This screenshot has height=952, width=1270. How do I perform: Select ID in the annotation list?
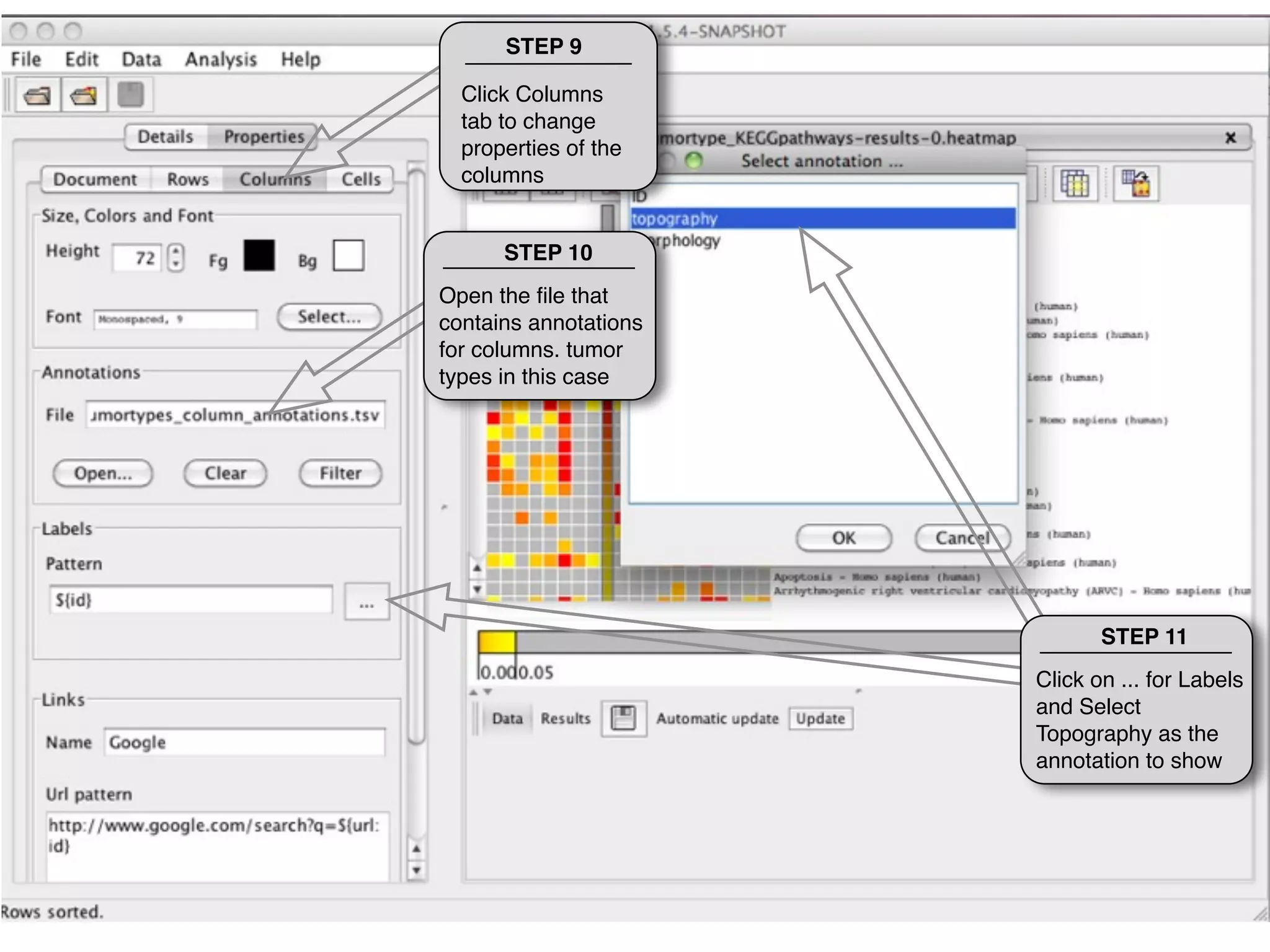pos(824,197)
